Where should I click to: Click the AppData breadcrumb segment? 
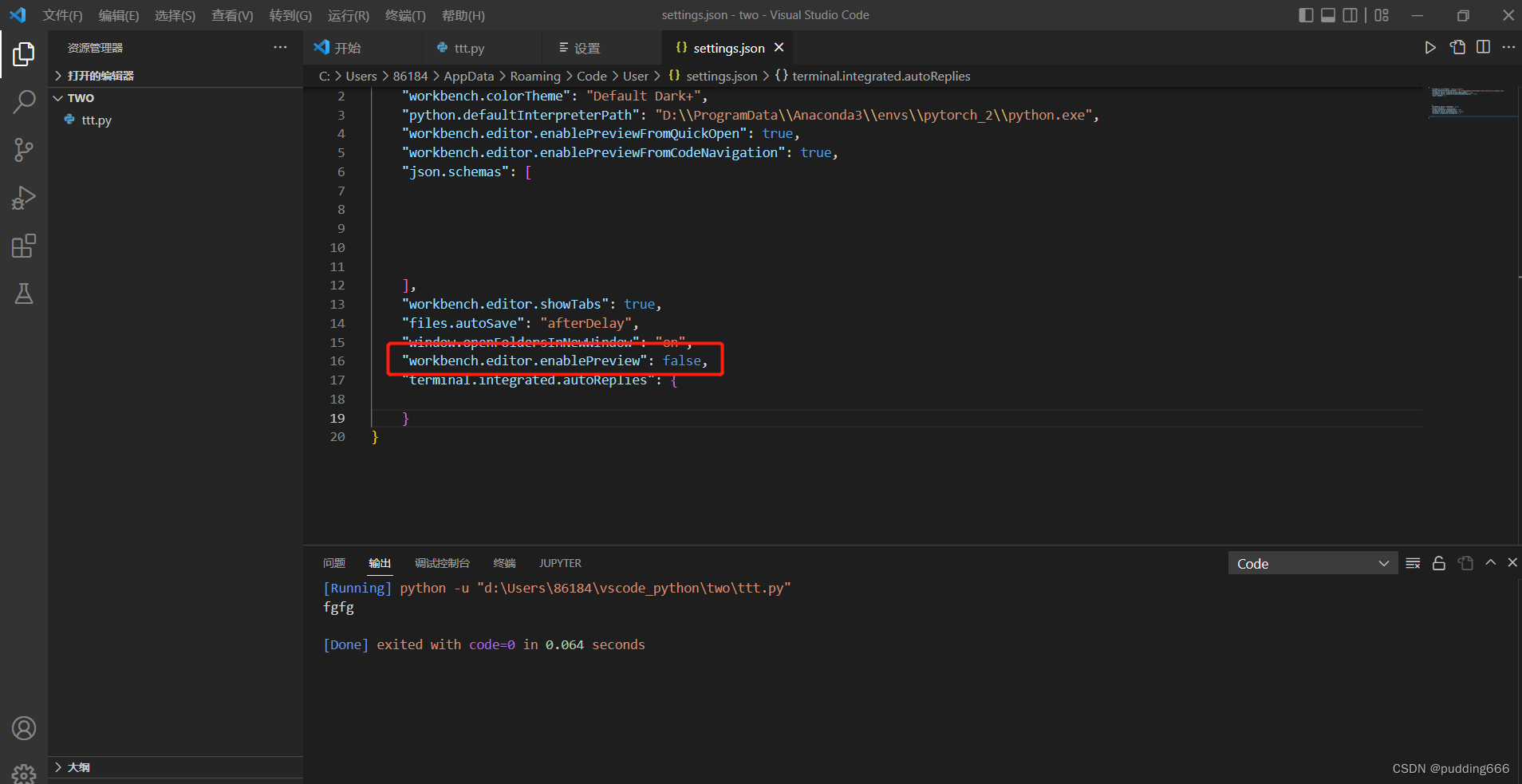coord(469,76)
